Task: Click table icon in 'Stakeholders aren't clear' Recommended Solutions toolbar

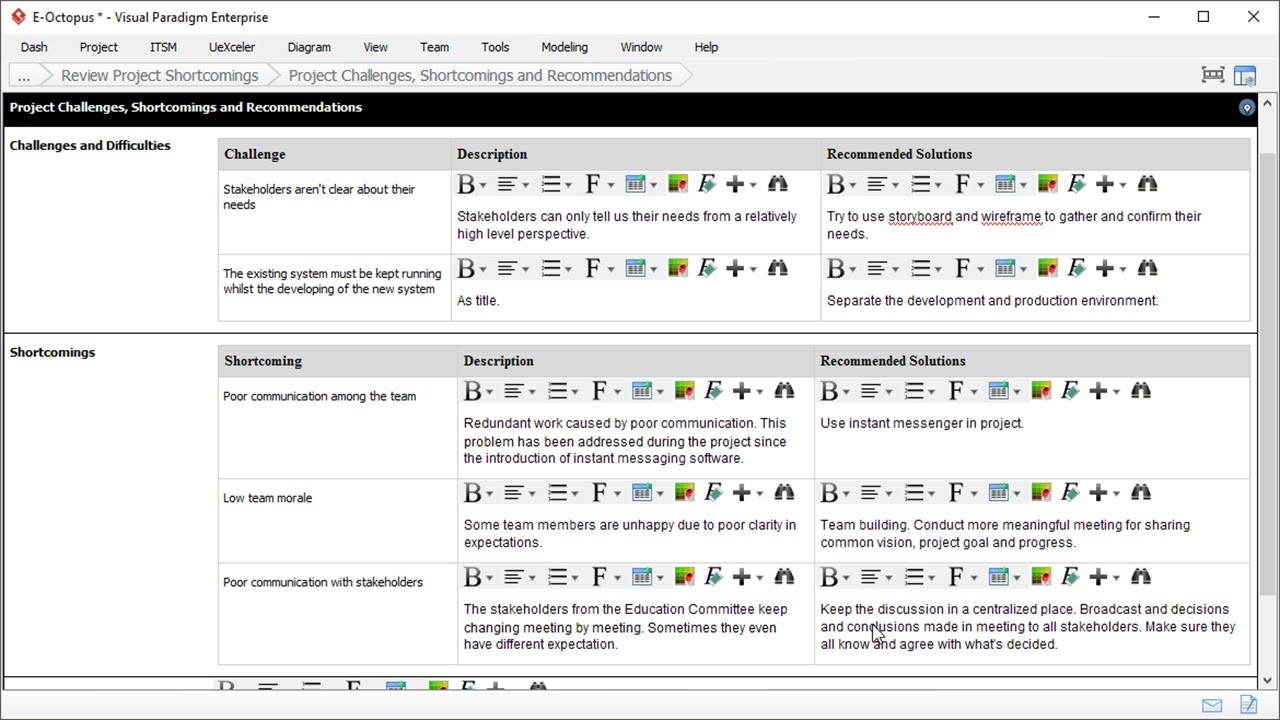Action: pos(1005,184)
